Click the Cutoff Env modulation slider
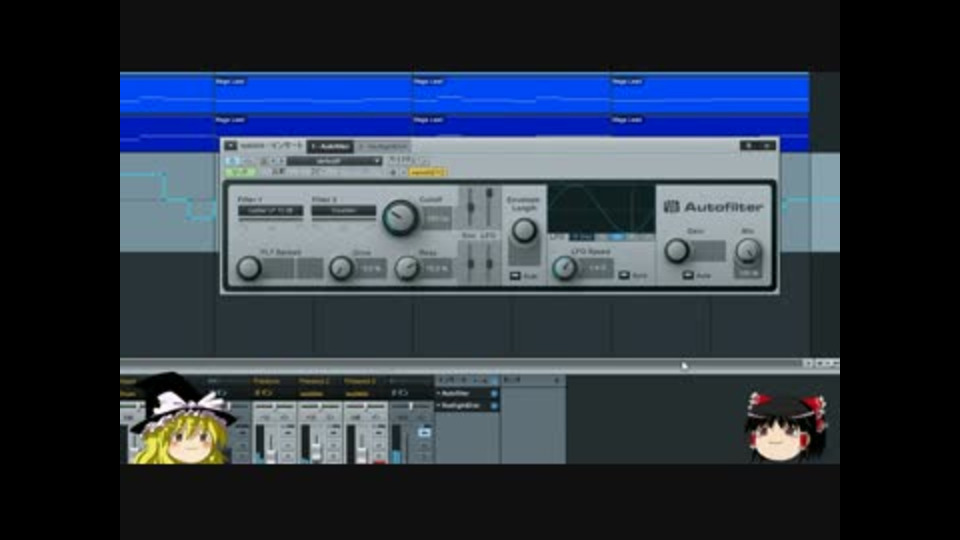Viewport: 960px width, 540px height. [x=470, y=207]
